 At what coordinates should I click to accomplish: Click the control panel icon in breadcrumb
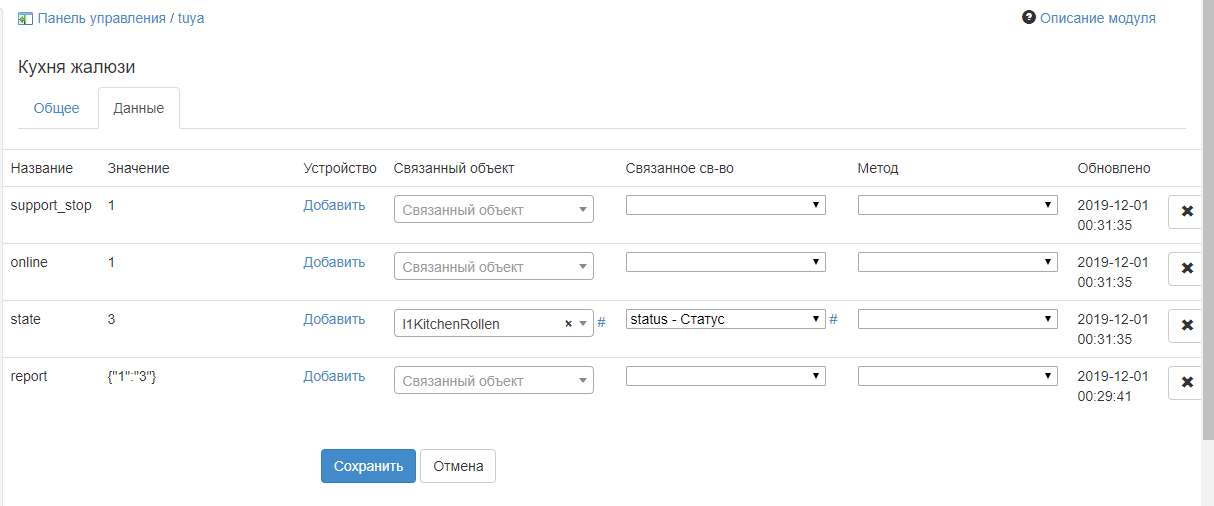[x=25, y=18]
